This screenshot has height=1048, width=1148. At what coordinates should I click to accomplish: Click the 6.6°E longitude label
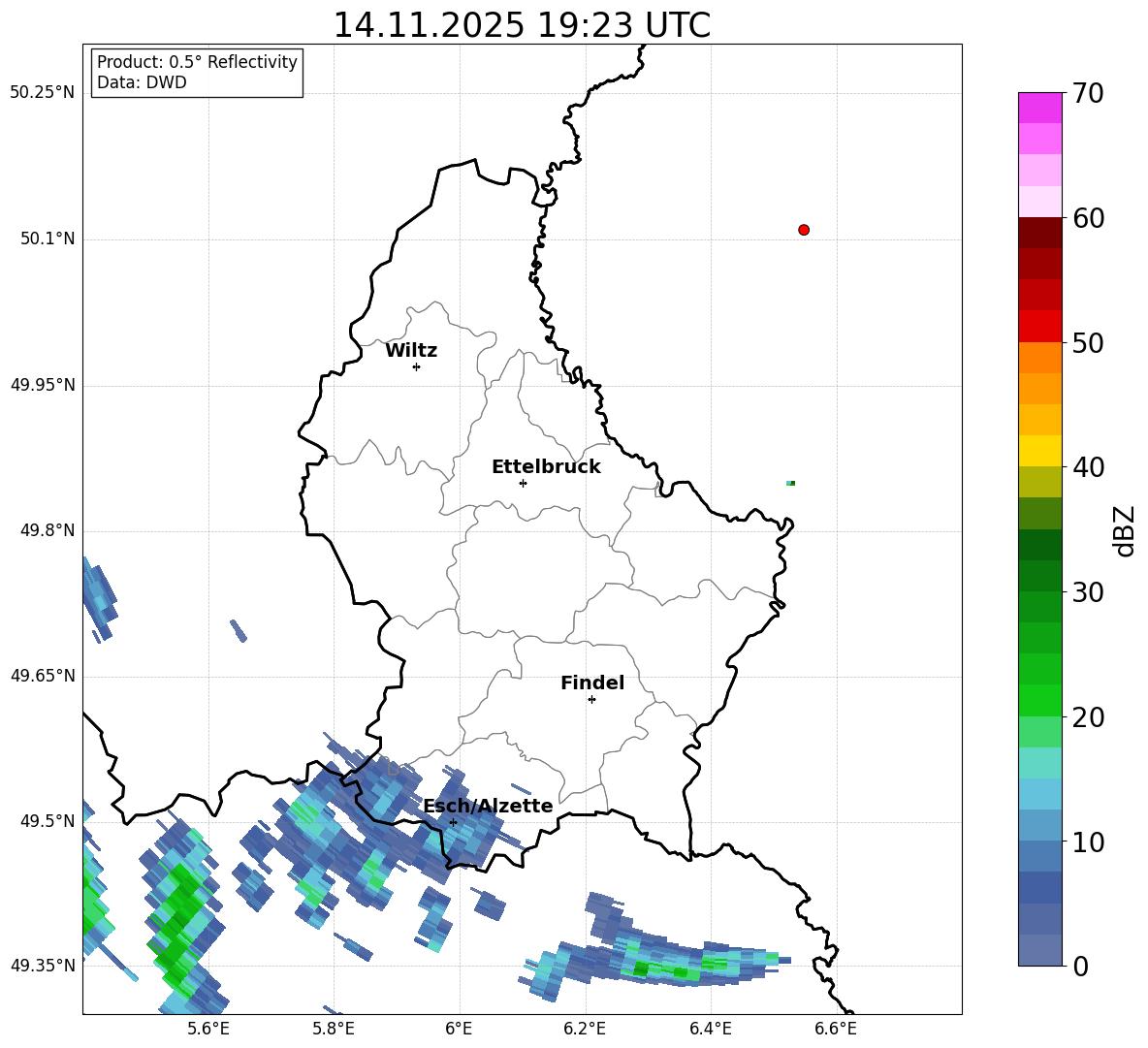pos(836,1030)
